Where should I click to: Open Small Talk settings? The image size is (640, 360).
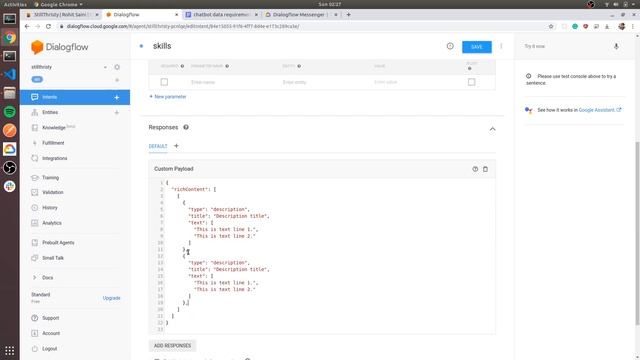[53, 258]
